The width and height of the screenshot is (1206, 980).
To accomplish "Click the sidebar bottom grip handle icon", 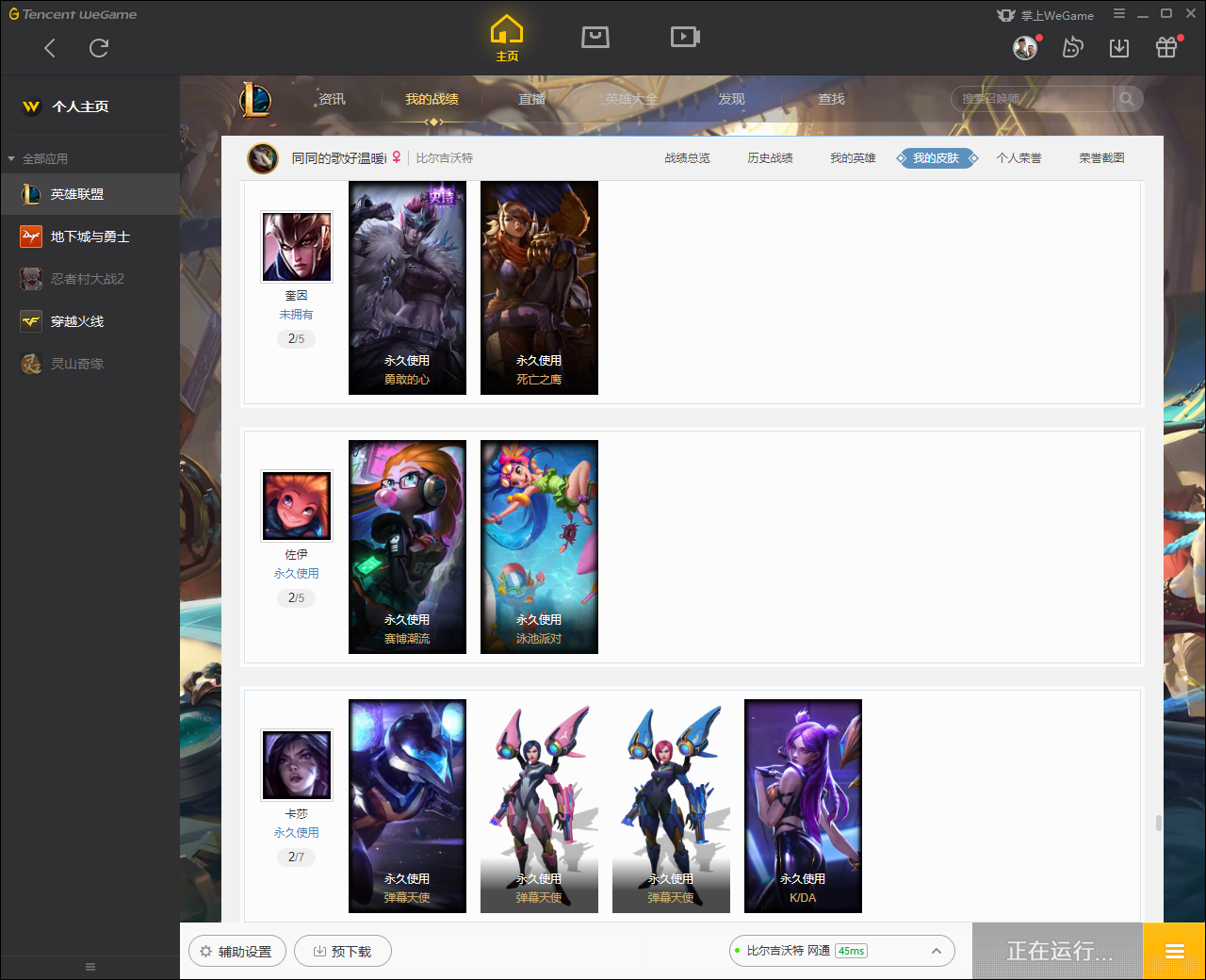I will [90, 967].
